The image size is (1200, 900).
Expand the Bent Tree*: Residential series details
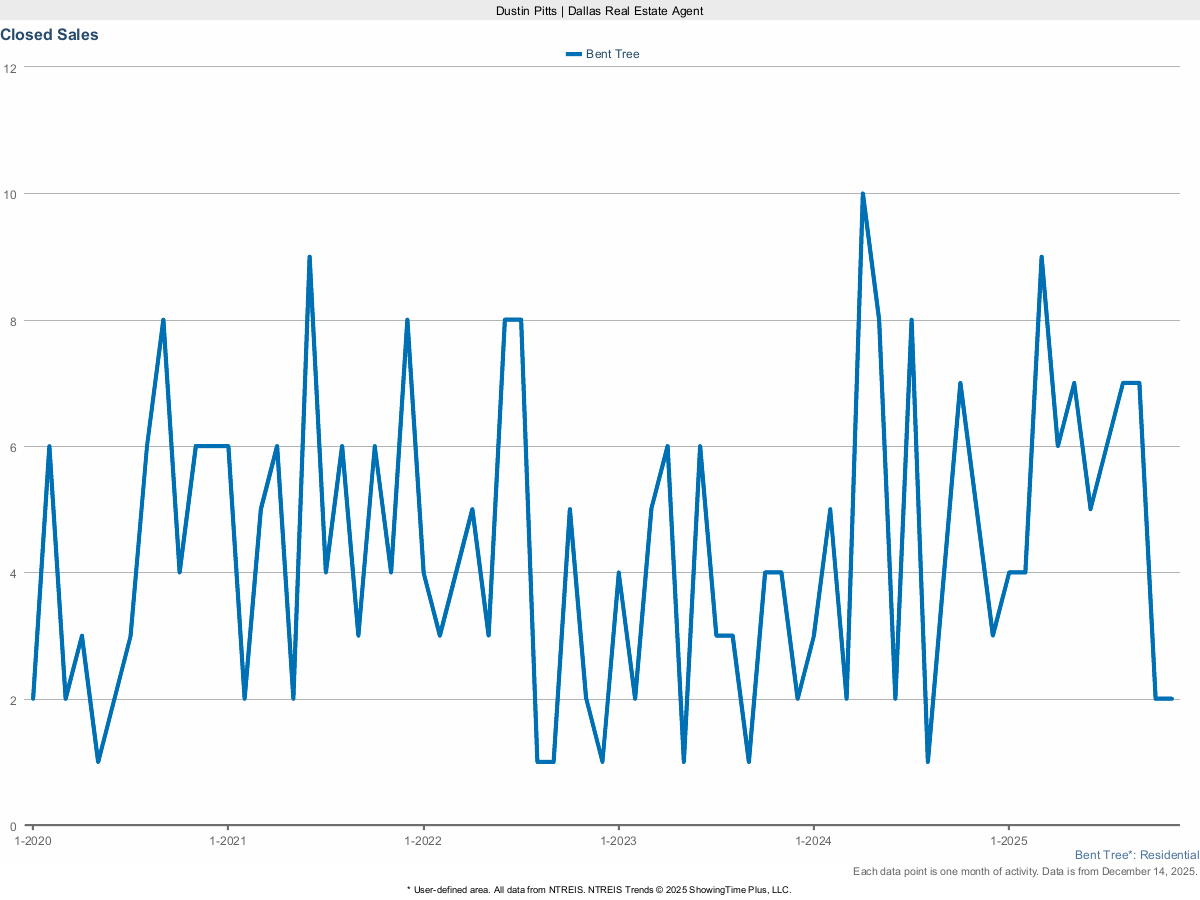[1136, 855]
